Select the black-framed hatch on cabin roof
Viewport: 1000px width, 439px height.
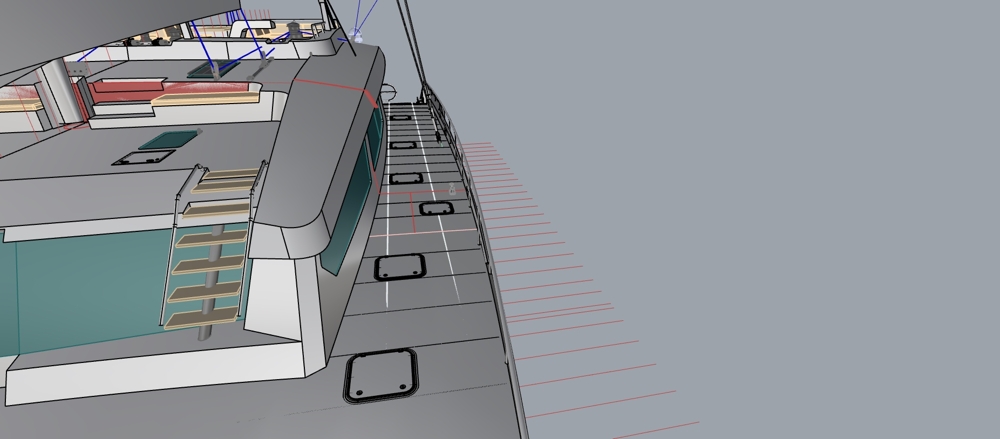click(131, 158)
